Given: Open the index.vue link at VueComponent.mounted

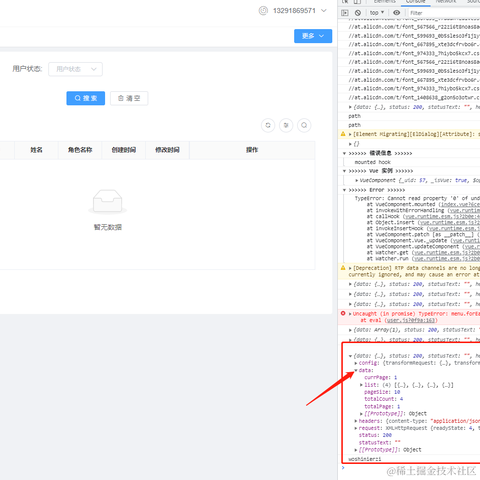Looking at the screenshot, I should (x=459, y=204).
